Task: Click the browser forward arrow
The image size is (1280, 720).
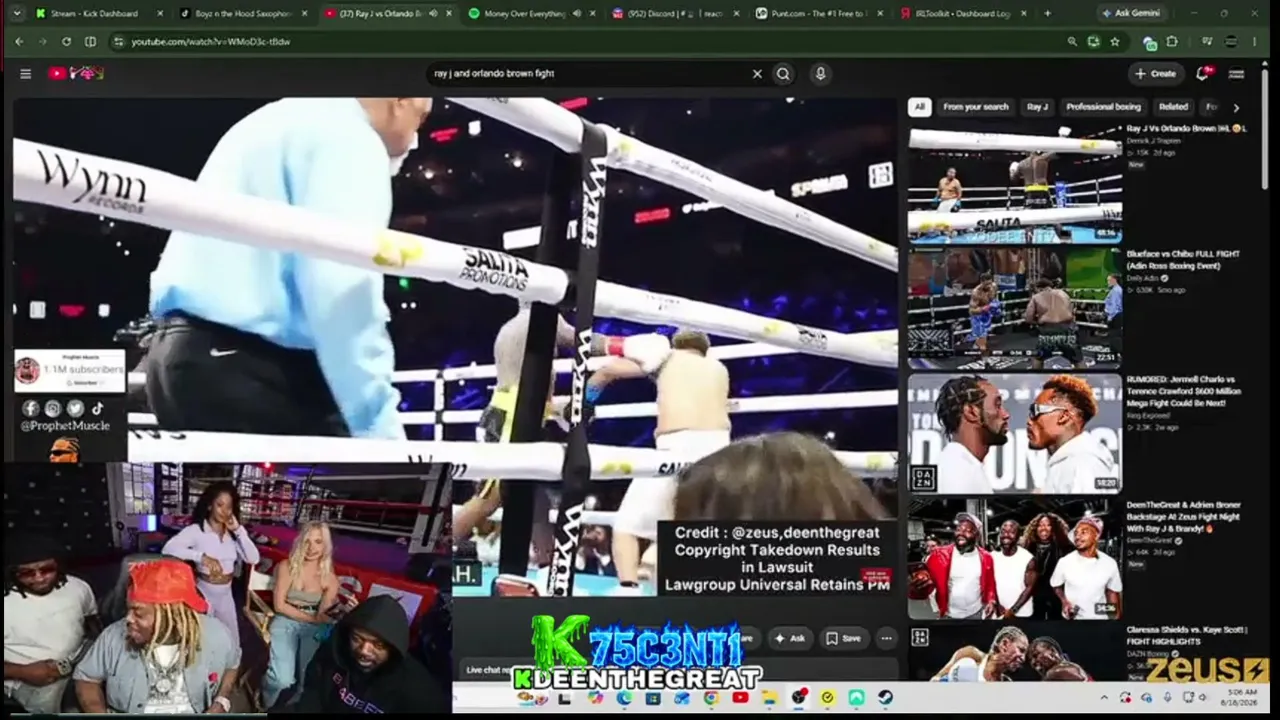Action: 42,41
